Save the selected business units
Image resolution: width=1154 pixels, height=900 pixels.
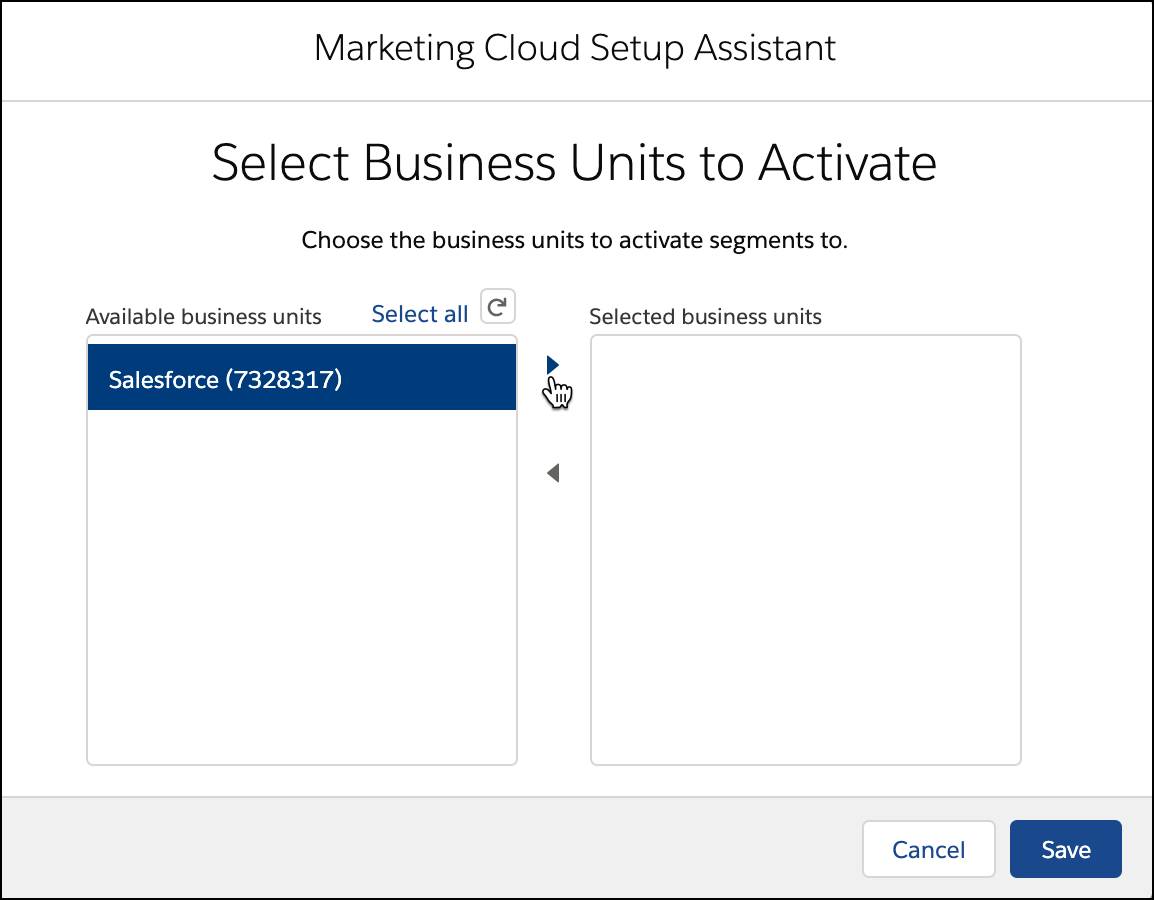pos(1066,849)
